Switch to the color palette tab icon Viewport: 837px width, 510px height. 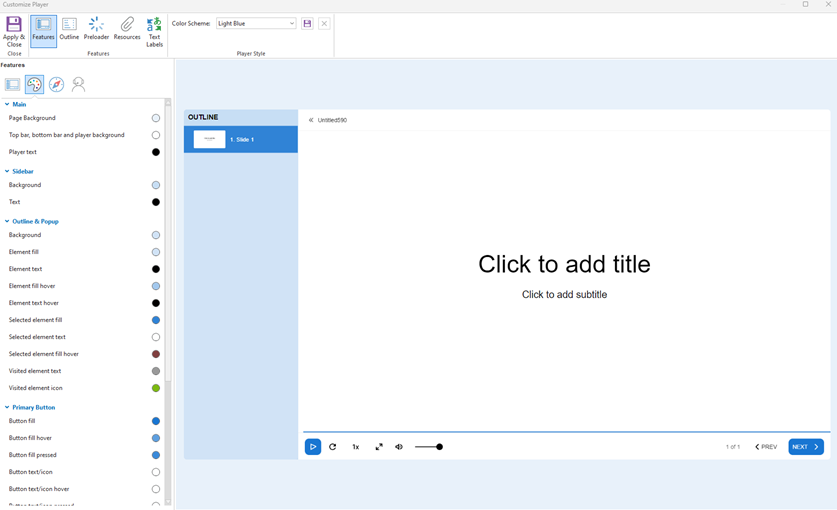34,84
